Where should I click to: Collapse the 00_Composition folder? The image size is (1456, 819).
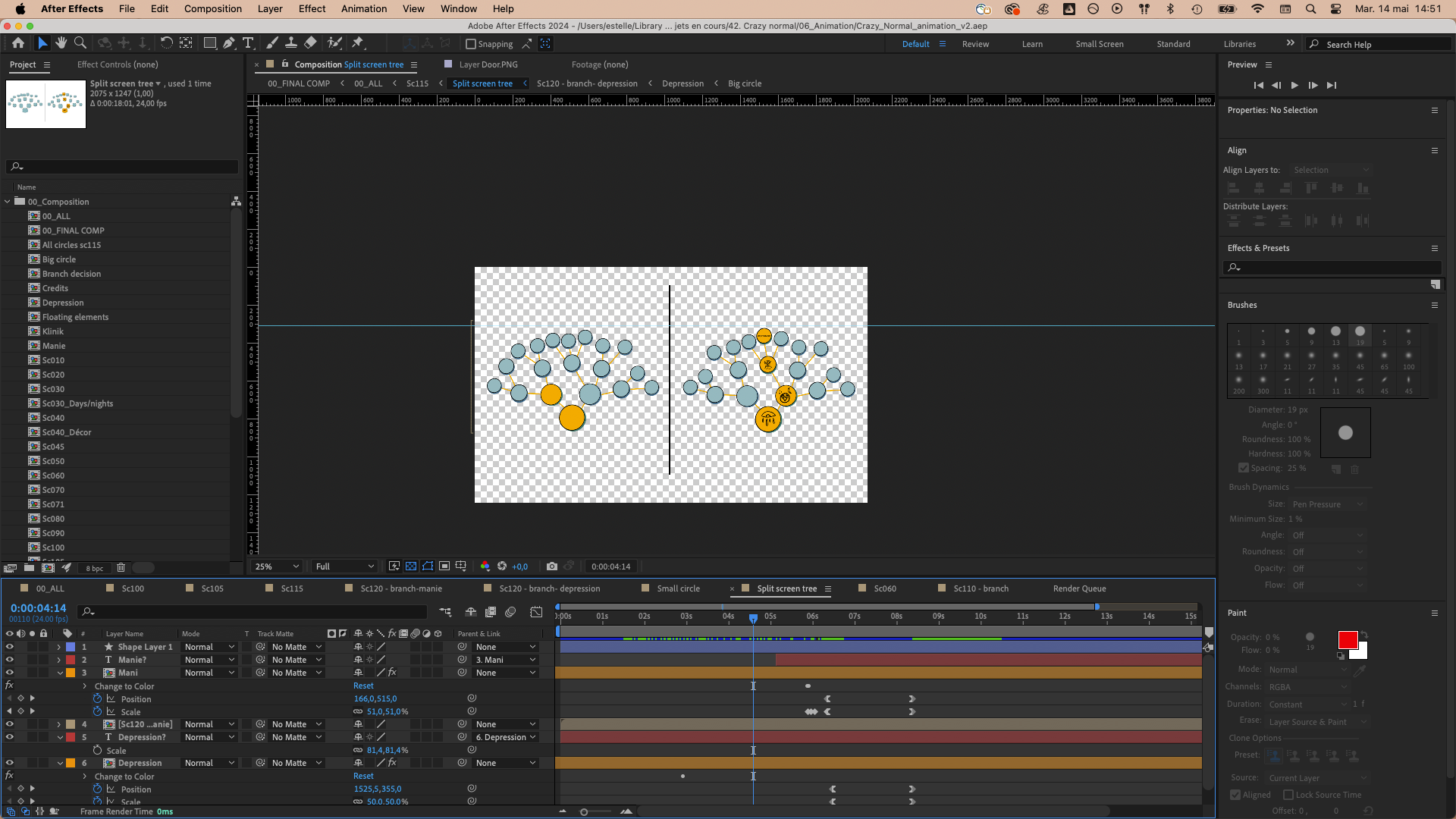point(8,202)
